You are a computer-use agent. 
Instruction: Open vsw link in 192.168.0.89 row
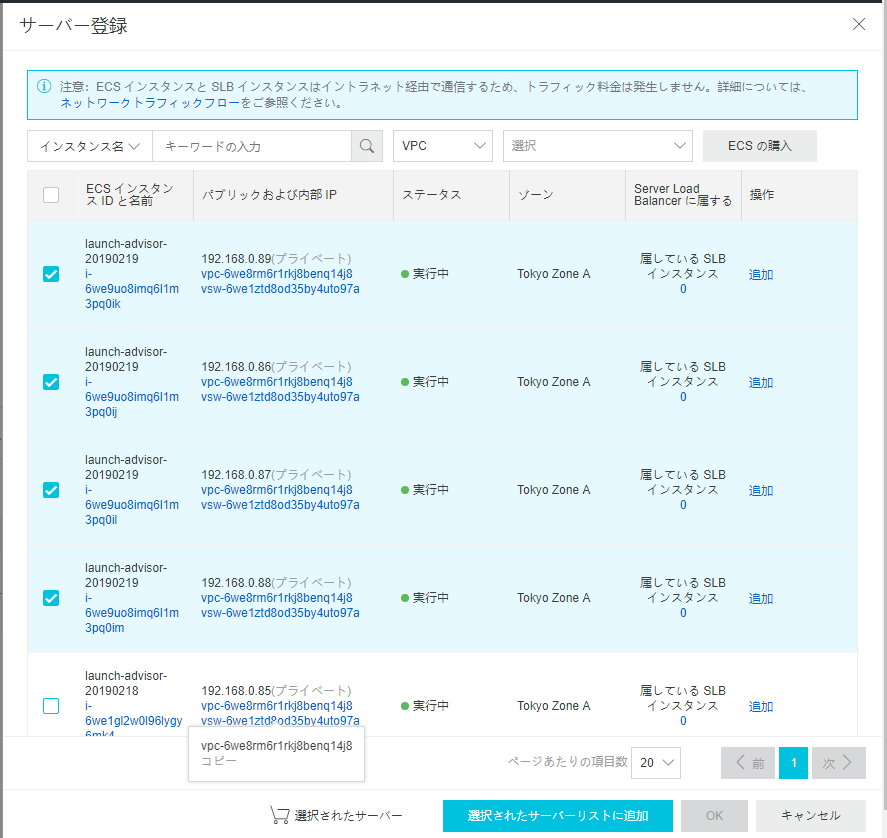[280, 289]
